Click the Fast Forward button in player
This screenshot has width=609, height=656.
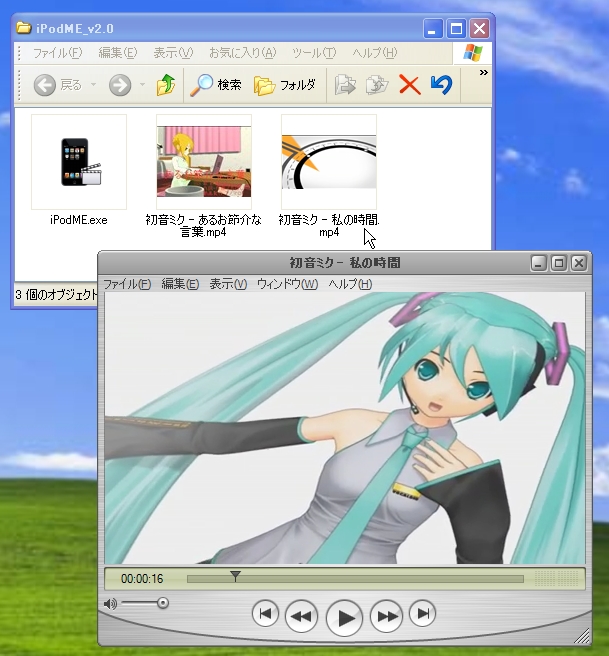[x=387, y=616]
